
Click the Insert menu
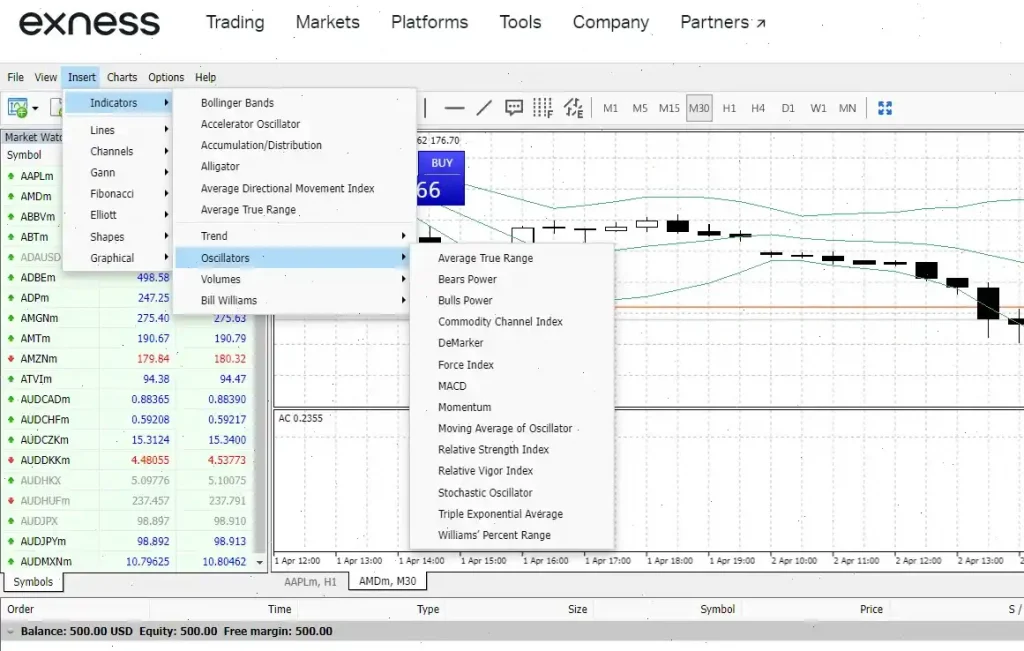click(82, 77)
